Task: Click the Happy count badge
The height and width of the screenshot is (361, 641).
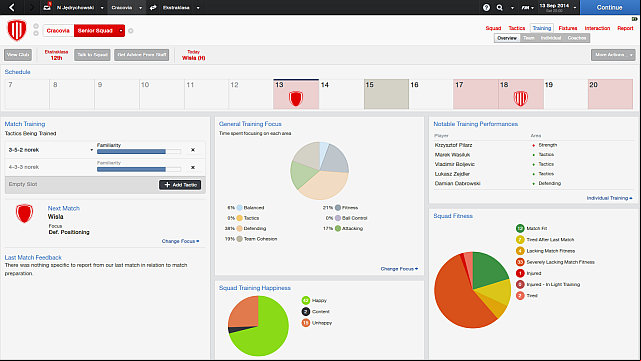Action: coord(306,300)
